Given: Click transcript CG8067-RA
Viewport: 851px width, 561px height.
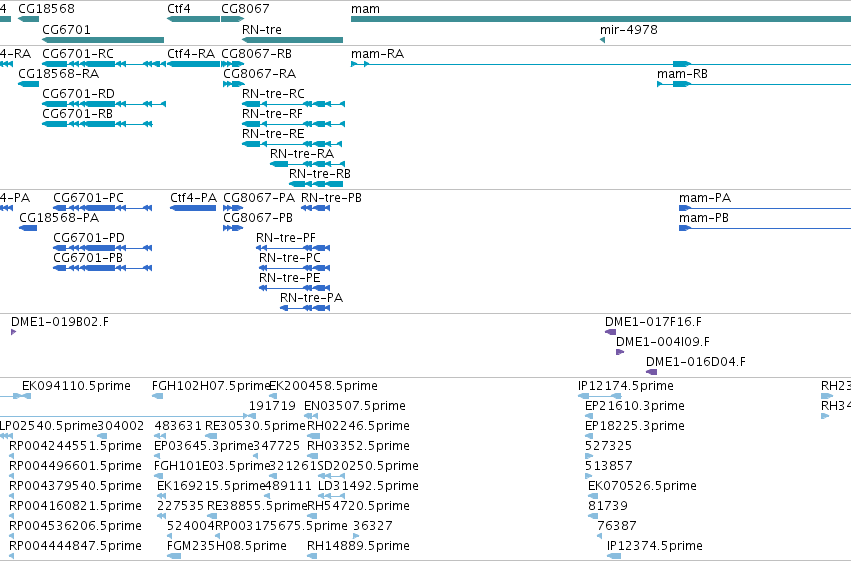Looking at the screenshot, I should [234, 84].
